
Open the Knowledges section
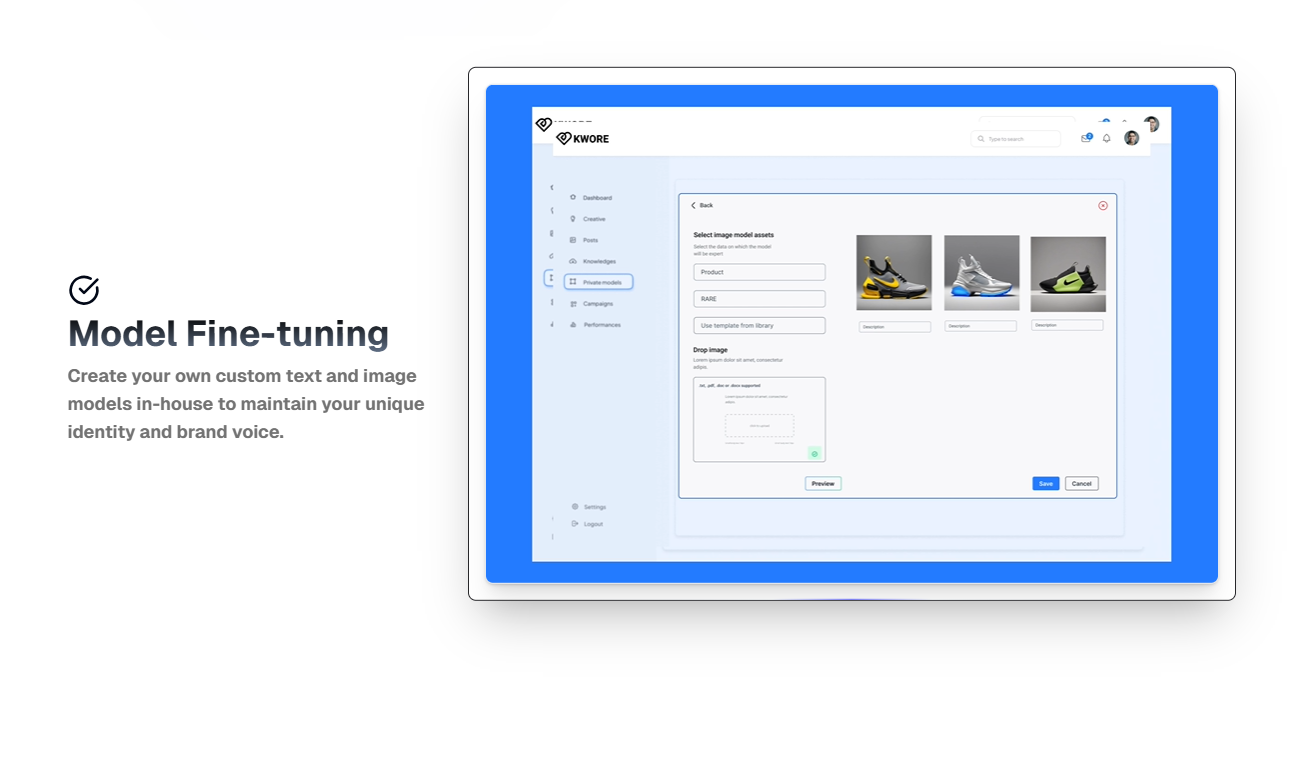(x=600, y=261)
